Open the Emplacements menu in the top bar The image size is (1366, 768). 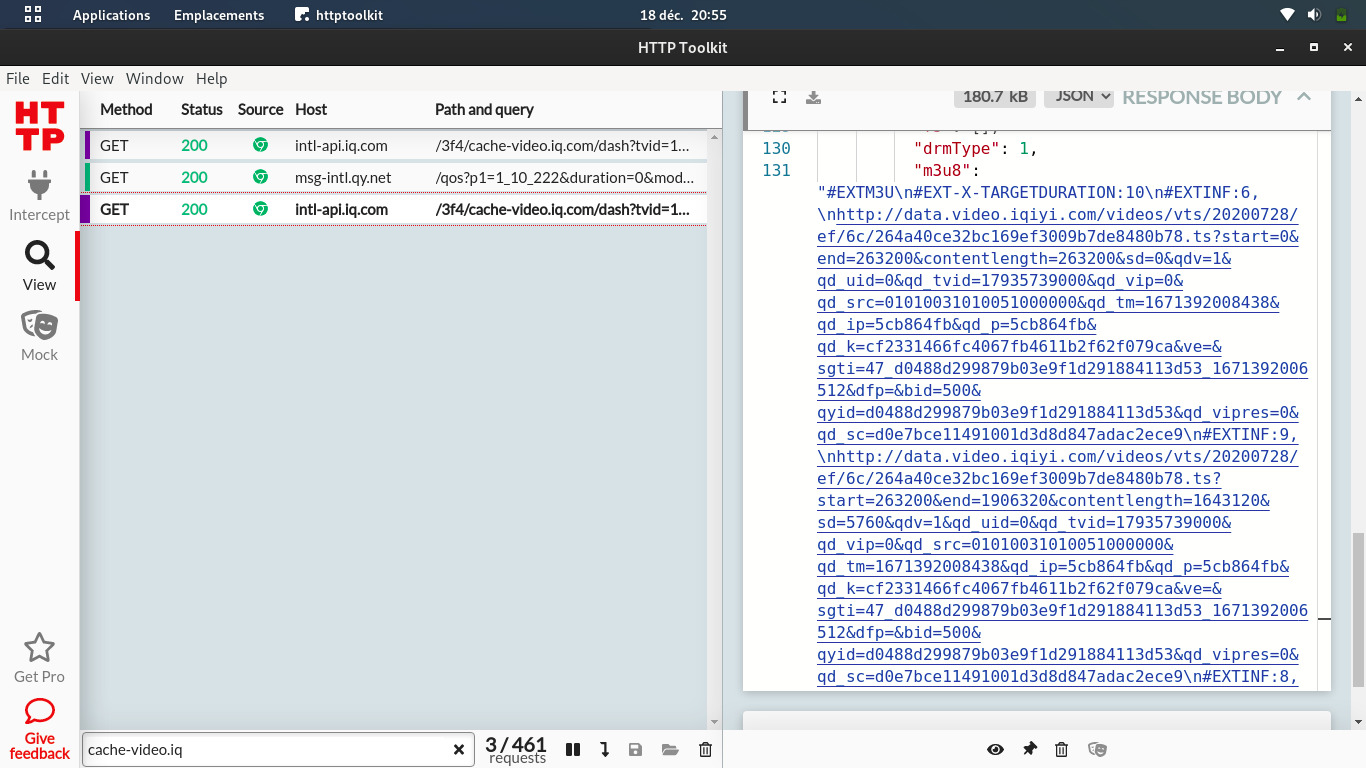tap(219, 15)
